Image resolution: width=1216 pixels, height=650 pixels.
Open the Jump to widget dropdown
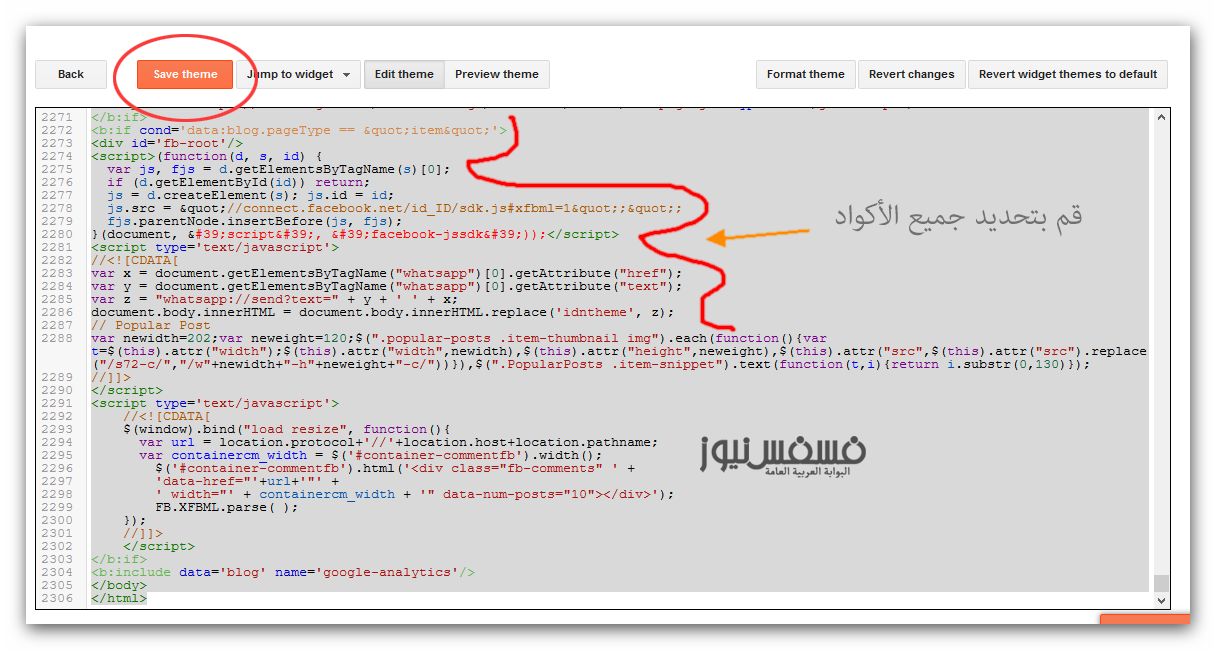[x=297, y=74]
